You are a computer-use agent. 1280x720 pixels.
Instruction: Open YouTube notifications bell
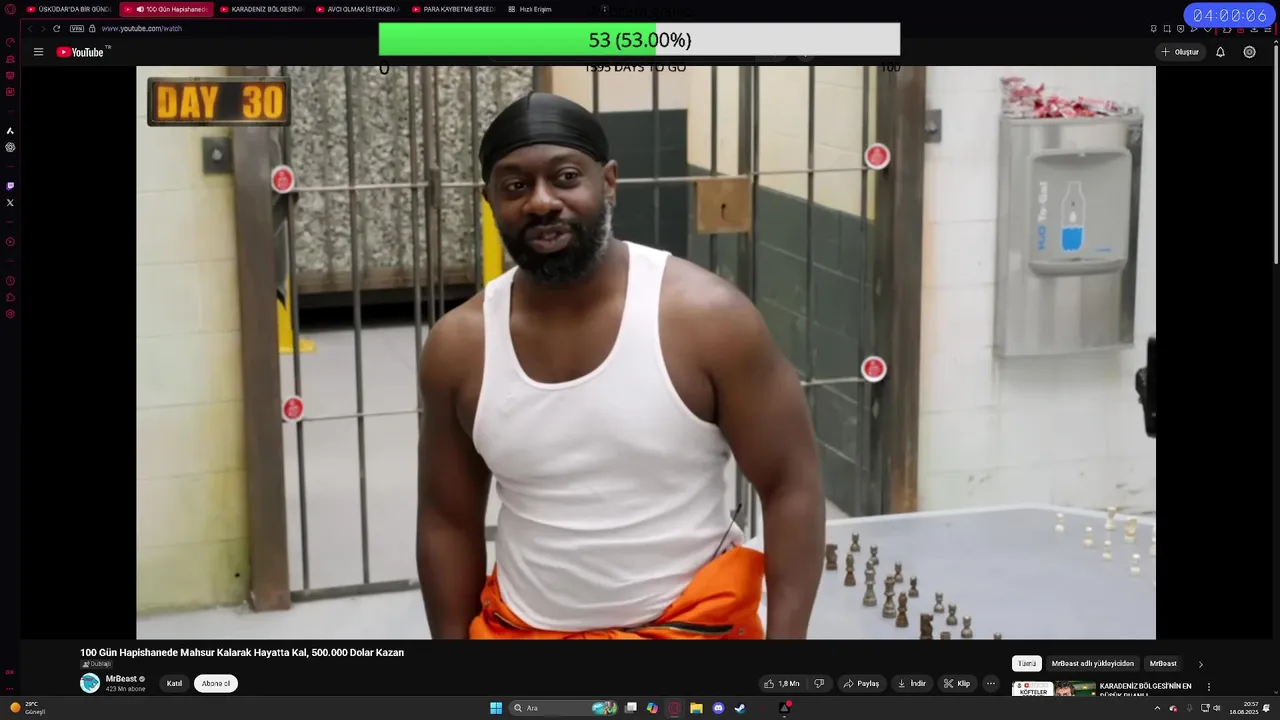pyautogui.click(x=1220, y=52)
